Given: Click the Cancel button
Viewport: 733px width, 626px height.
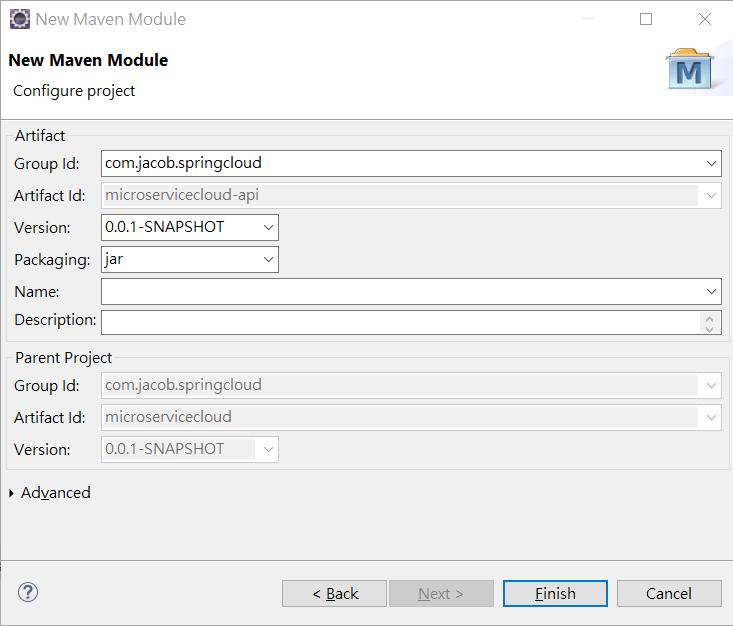Looking at the screenshot, I should point(669,594).
